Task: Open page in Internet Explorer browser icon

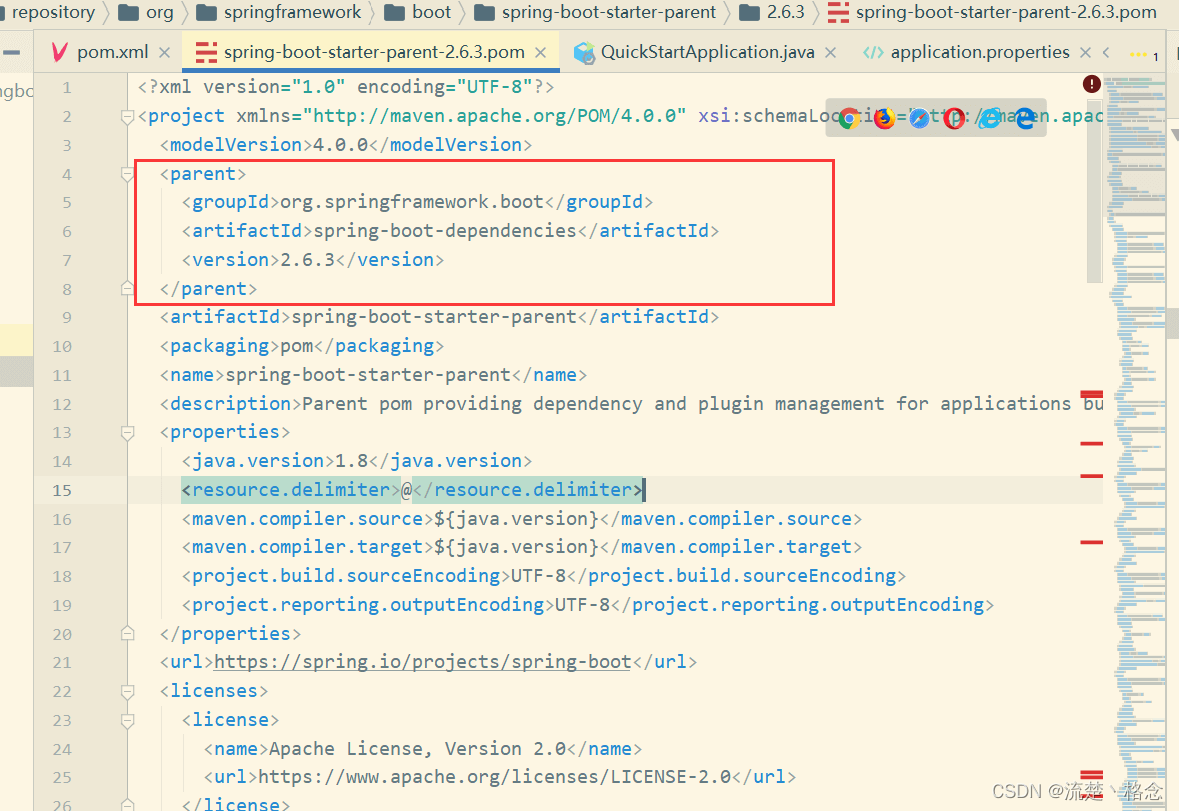Action: point(990,118)
